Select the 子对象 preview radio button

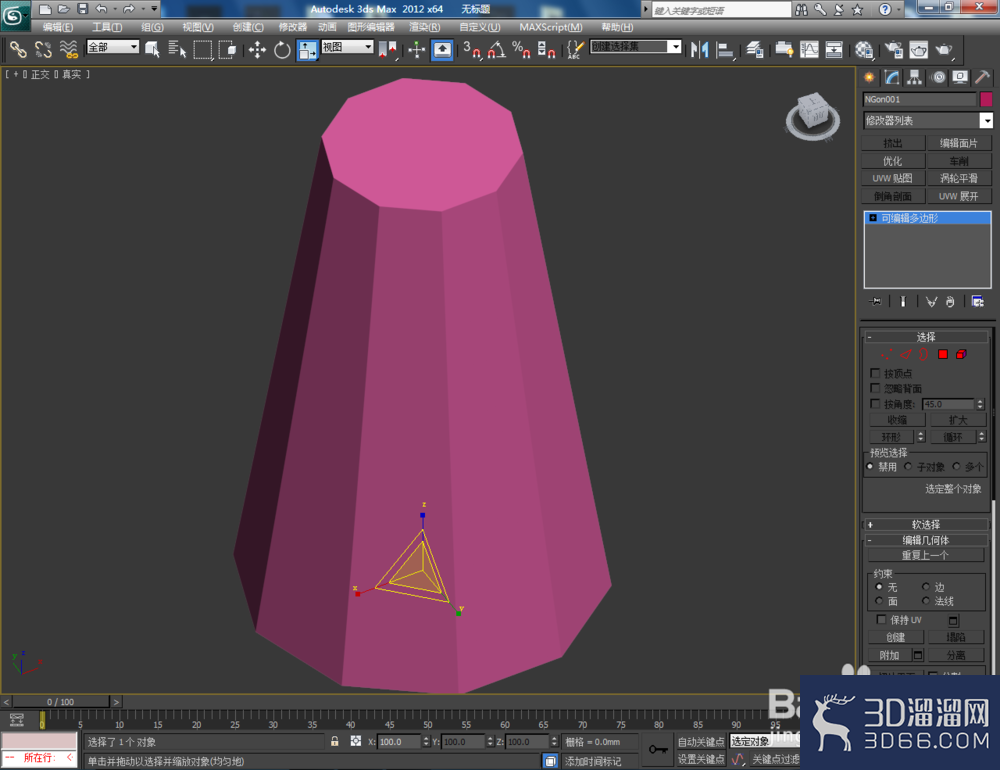[908, 466]
